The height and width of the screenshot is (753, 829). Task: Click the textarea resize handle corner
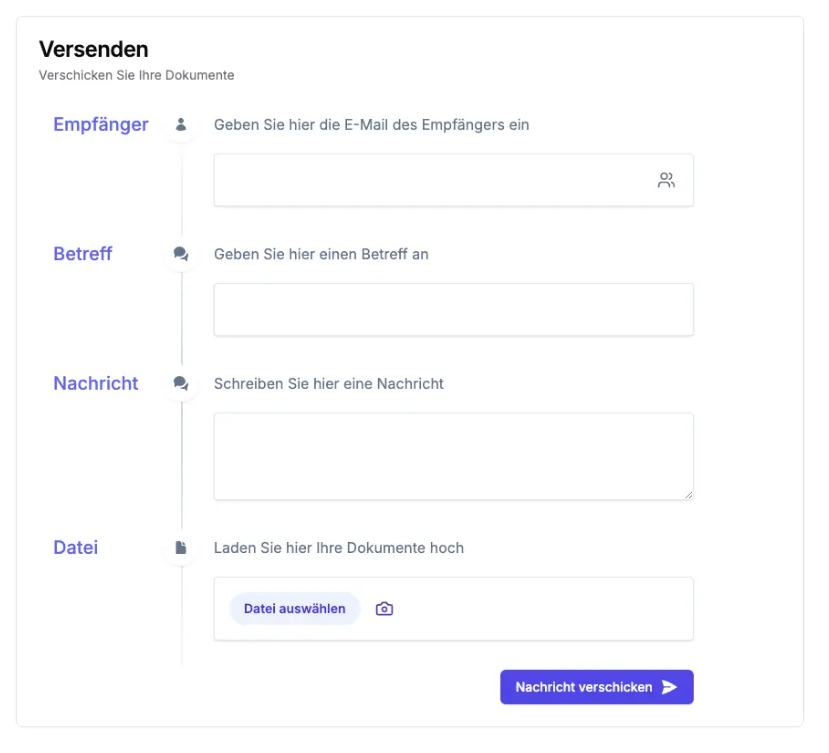(x=688, y=494)
